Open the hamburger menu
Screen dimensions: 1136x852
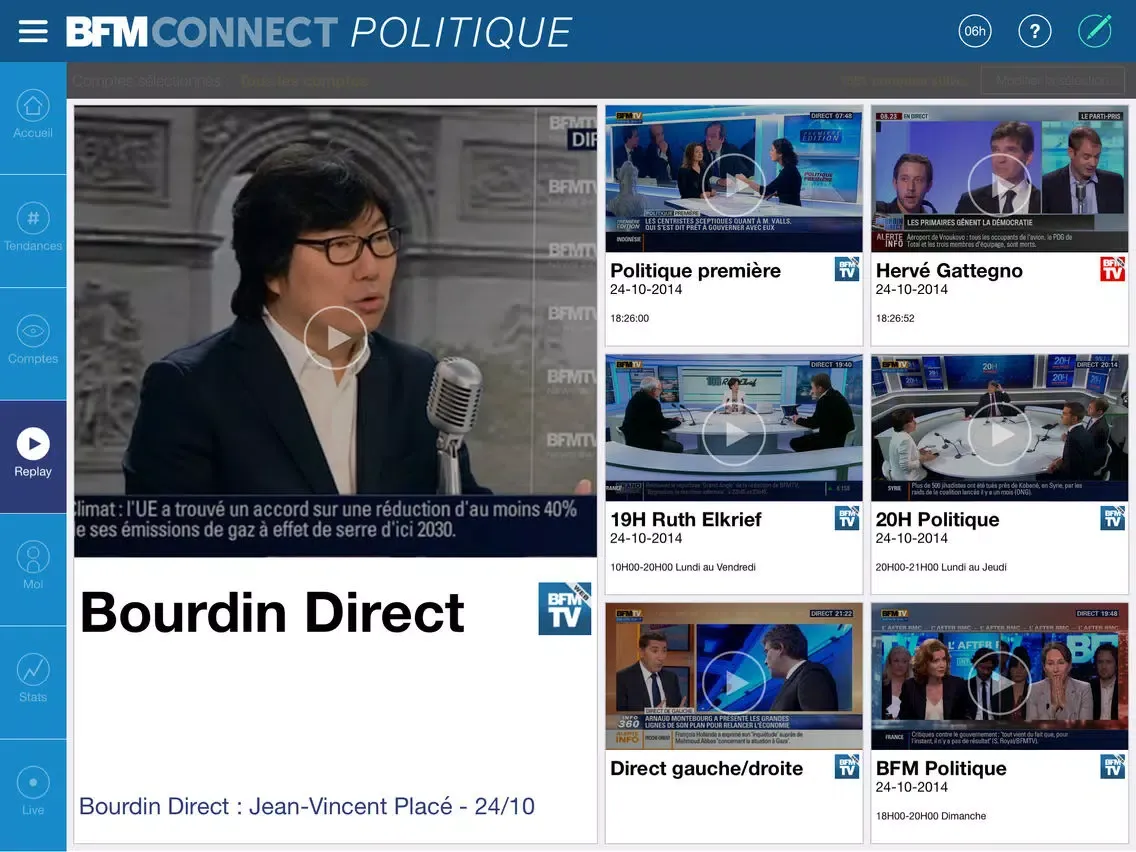click(x=33, y=32)
